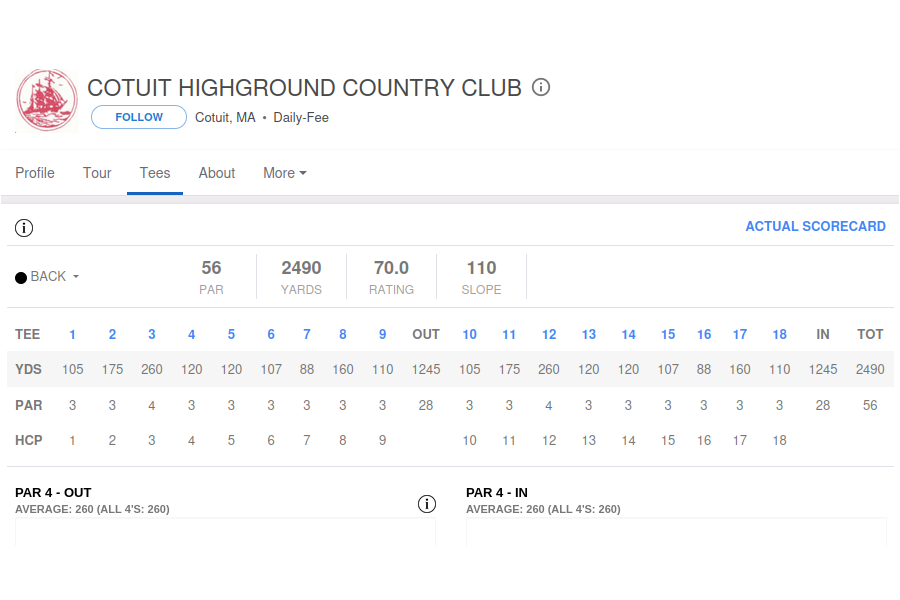This screenshot has height=600, width=900.
Task: Click the 110 SLOPE summary stat
Action: [x=482, y=277]
